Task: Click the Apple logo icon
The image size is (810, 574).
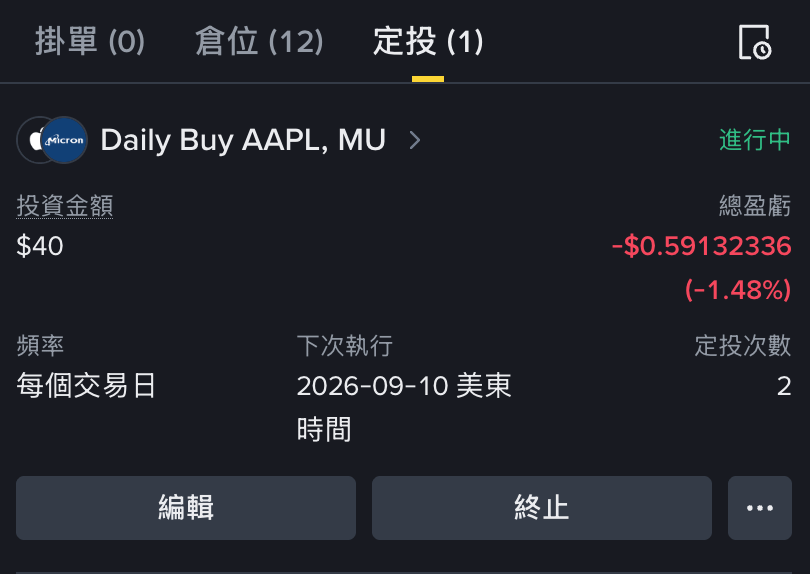Action: point(30,140)
